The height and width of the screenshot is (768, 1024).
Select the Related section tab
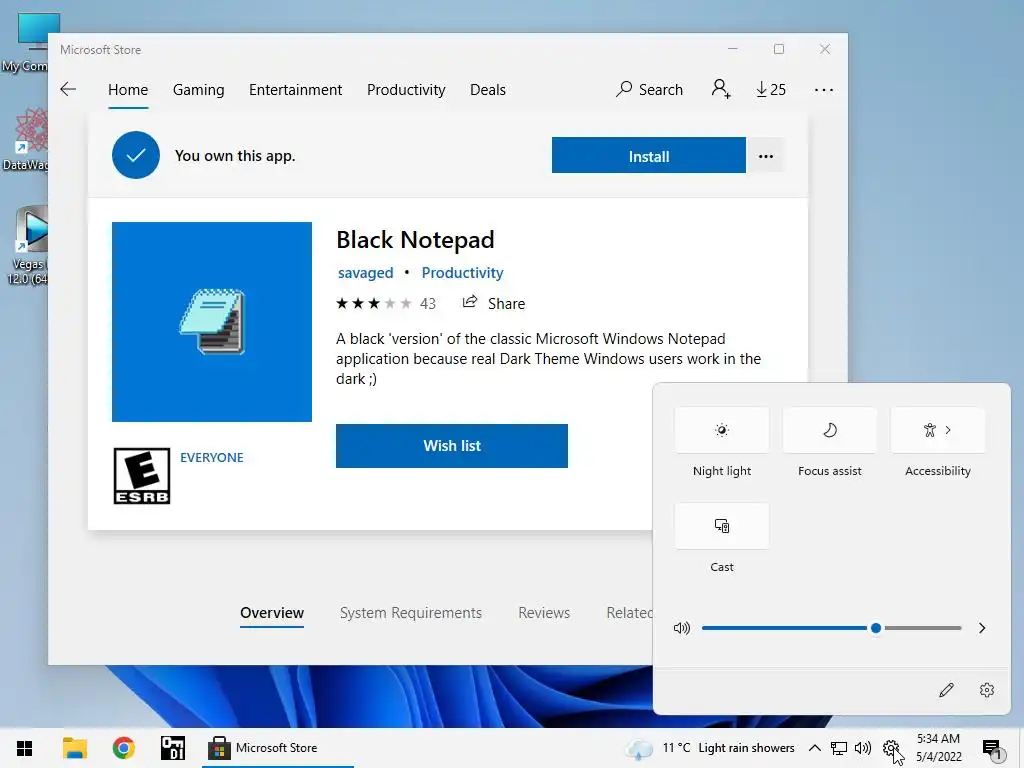pyautogui.click(x=629, y=613)
